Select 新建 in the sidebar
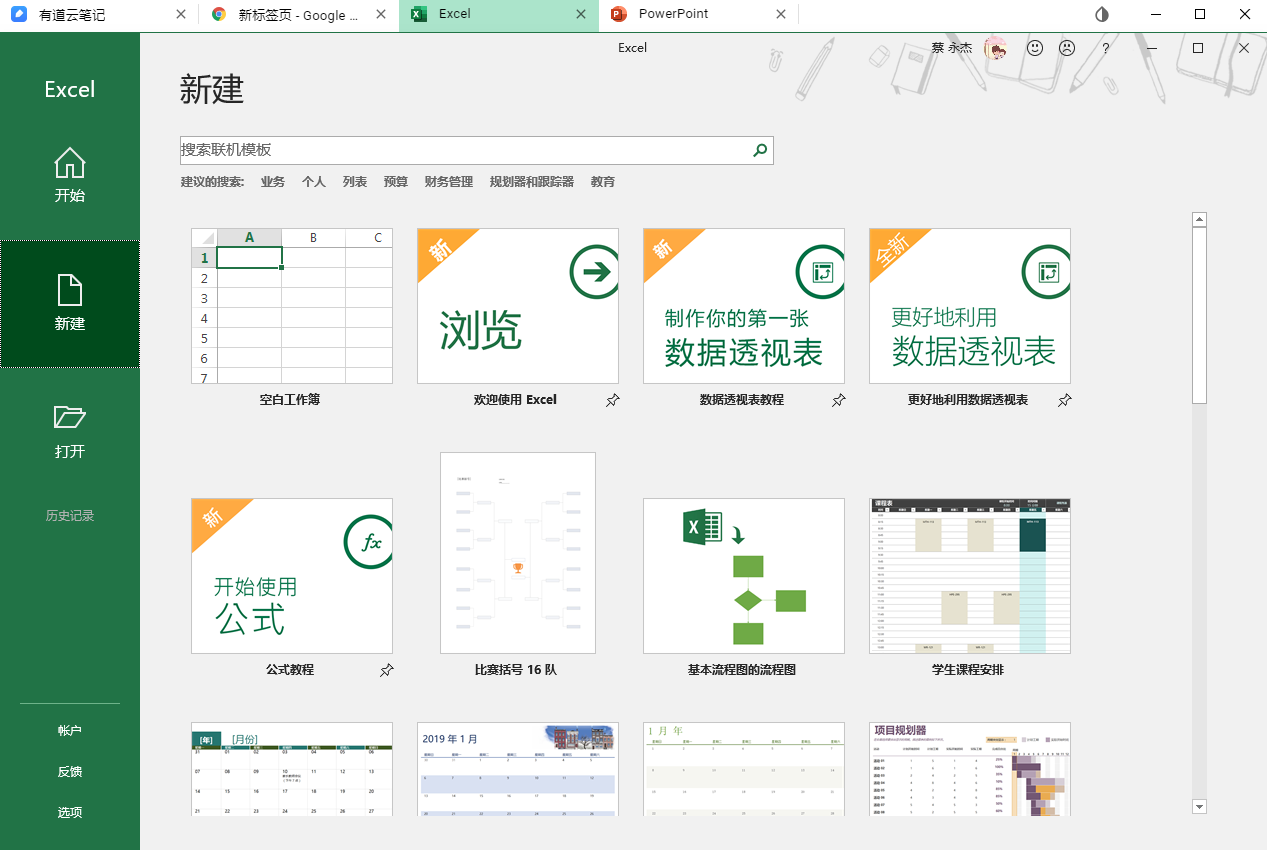The width and height of the screenshot is (1267, 850). point(70,304)
